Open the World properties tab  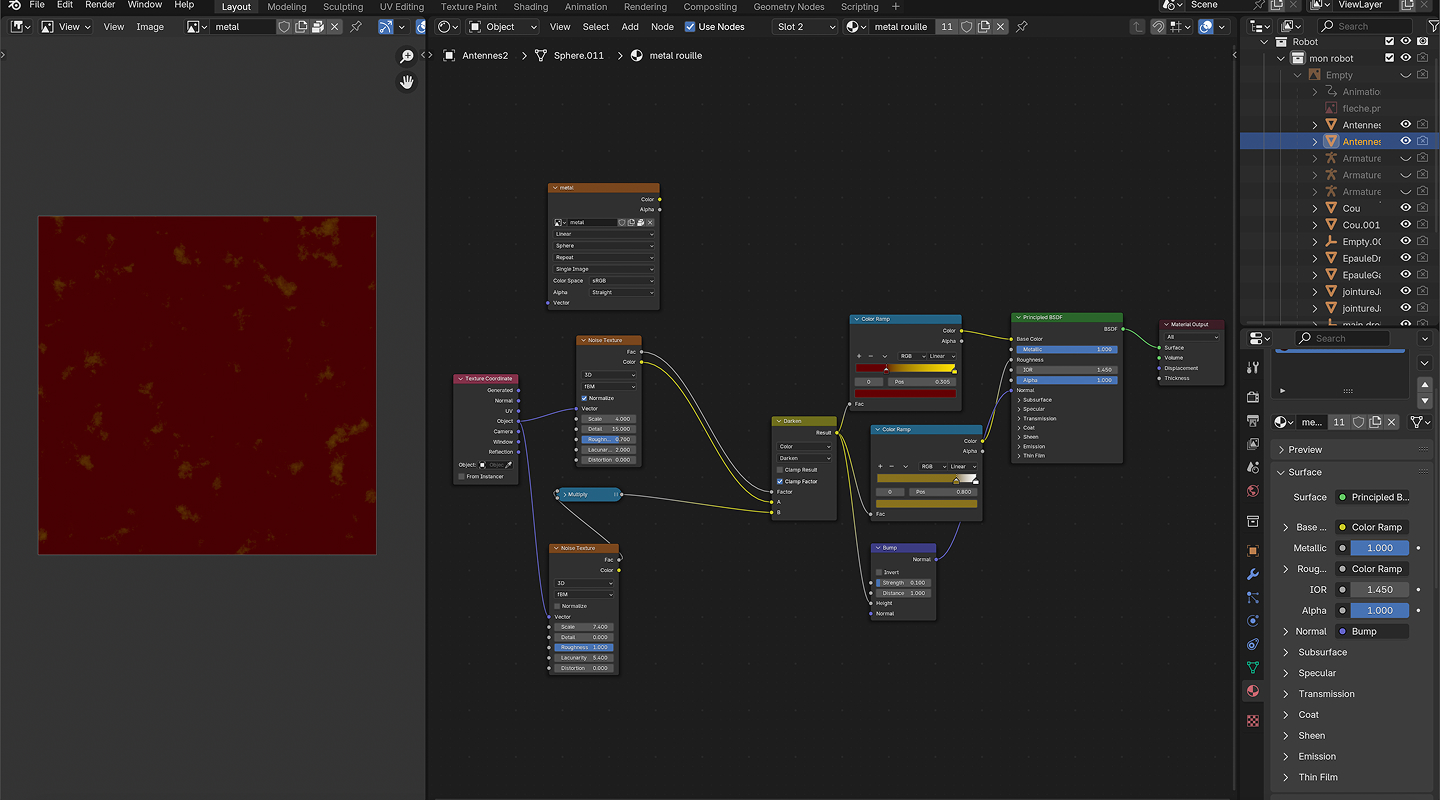coord(1253,491)
